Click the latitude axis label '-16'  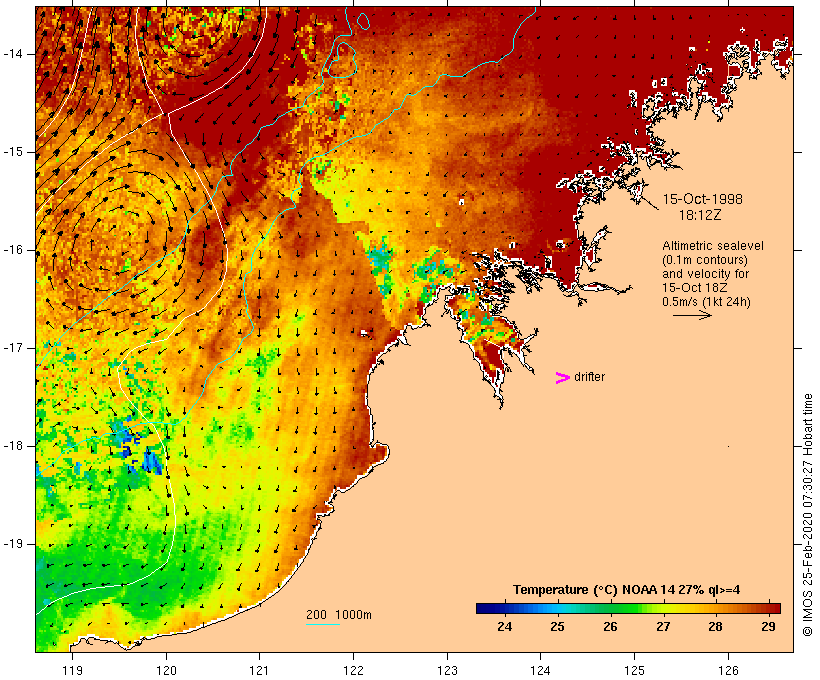click(x=13, y=250)
